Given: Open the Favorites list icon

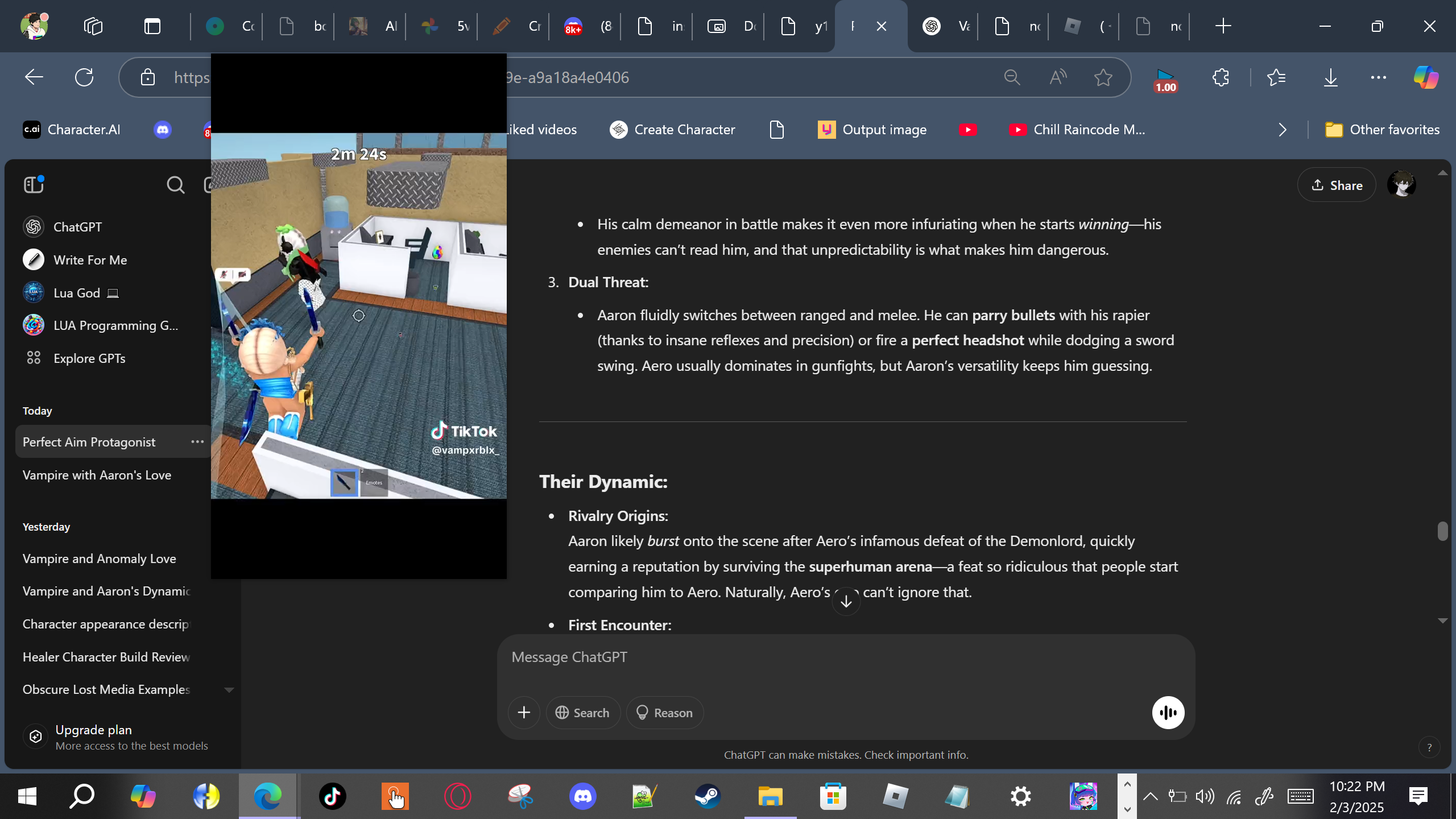Looking at the screenshot, I should 1277,77.
